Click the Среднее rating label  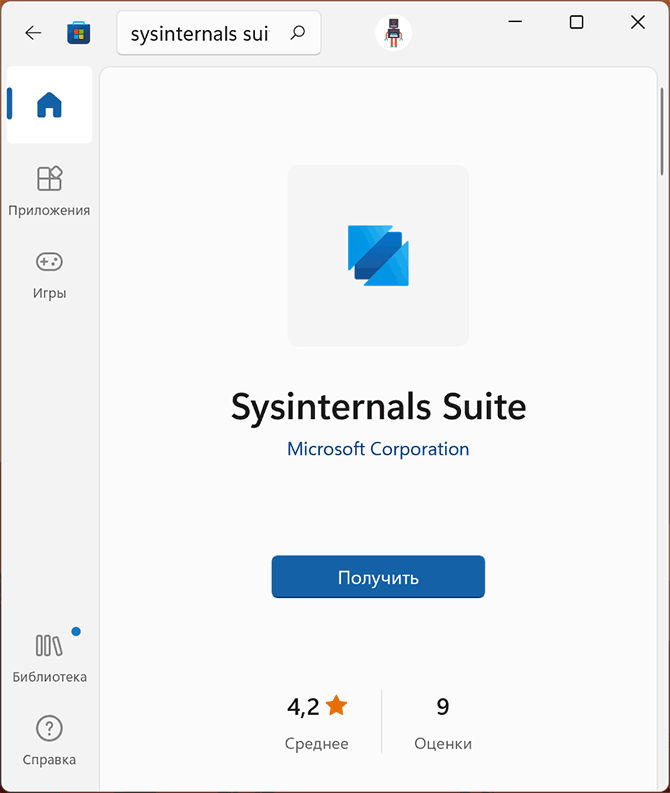coord(317,743)
